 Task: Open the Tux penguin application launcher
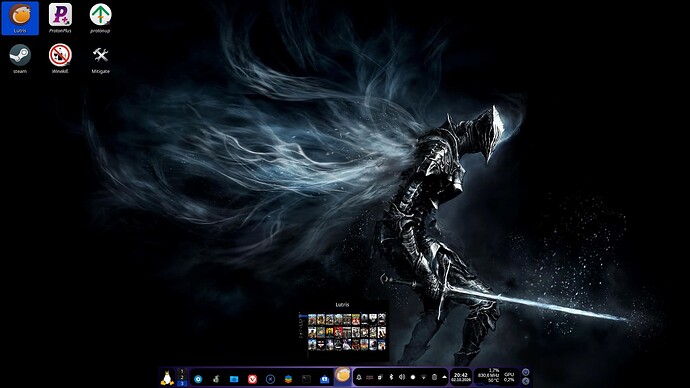[167, 378]
